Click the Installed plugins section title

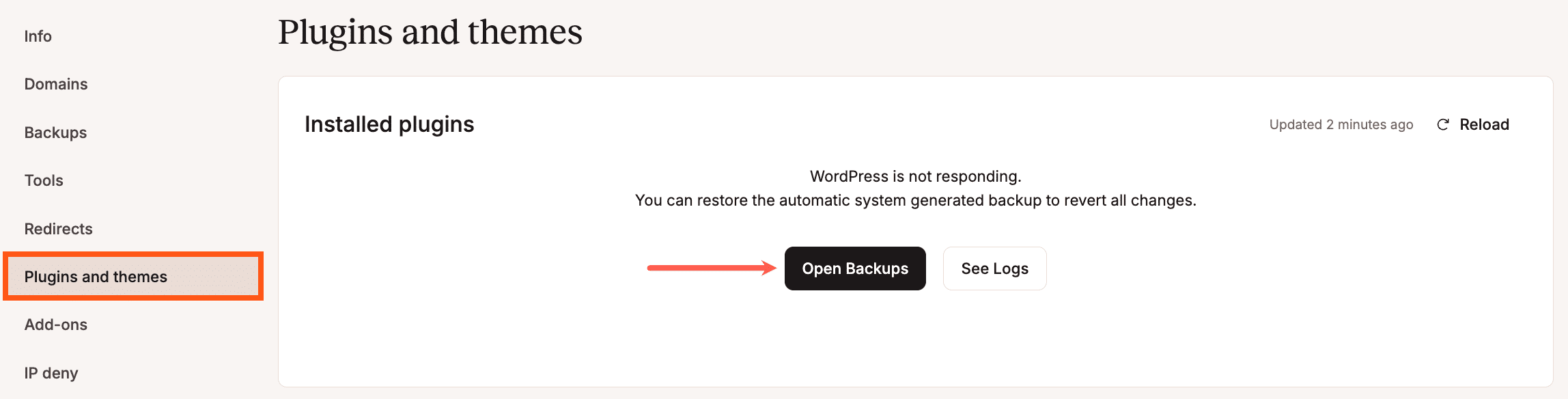(x=389, y=124)
